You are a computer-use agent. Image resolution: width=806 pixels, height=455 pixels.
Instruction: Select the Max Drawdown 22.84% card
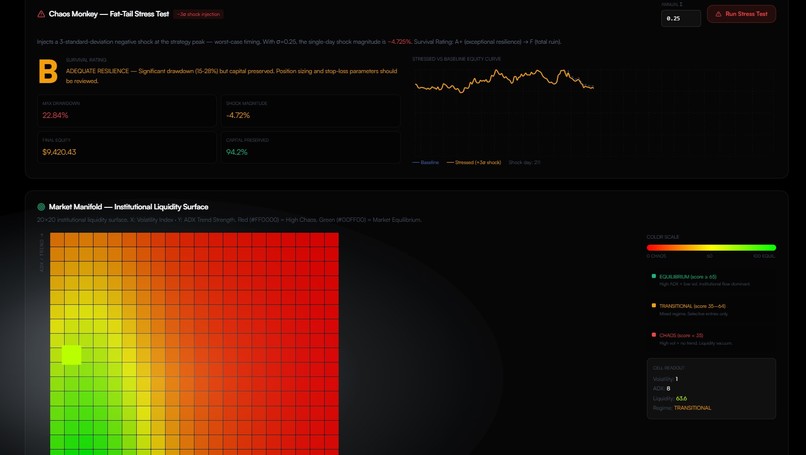[126, 111]
